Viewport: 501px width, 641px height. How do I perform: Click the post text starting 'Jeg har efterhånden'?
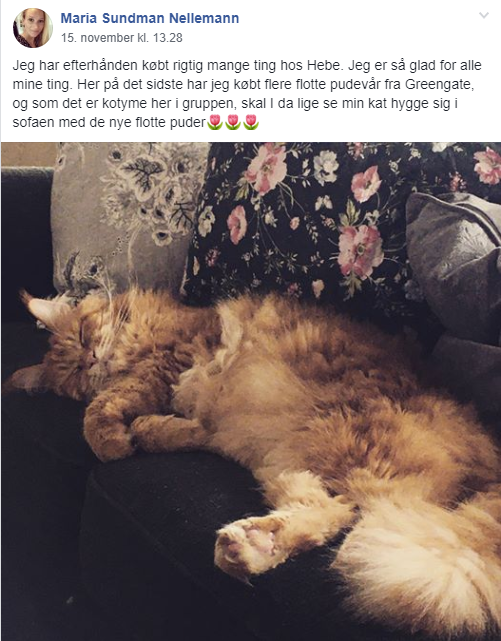[x=247, y=94]
